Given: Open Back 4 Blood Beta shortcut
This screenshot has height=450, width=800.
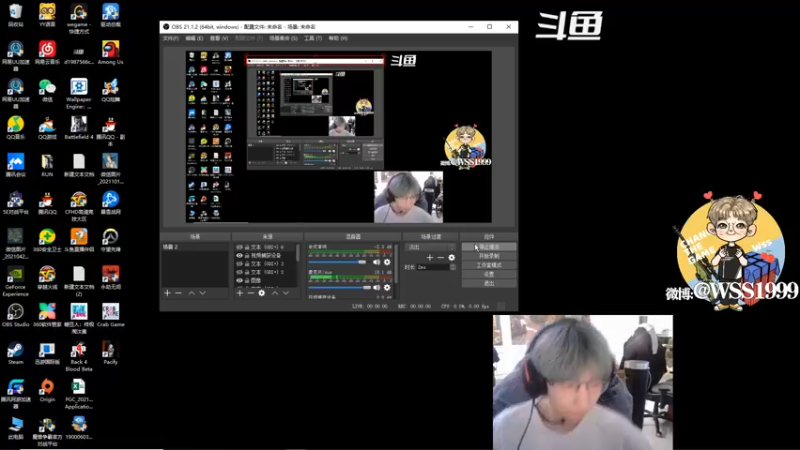Looking at the screenshot, I should point(79,356).
